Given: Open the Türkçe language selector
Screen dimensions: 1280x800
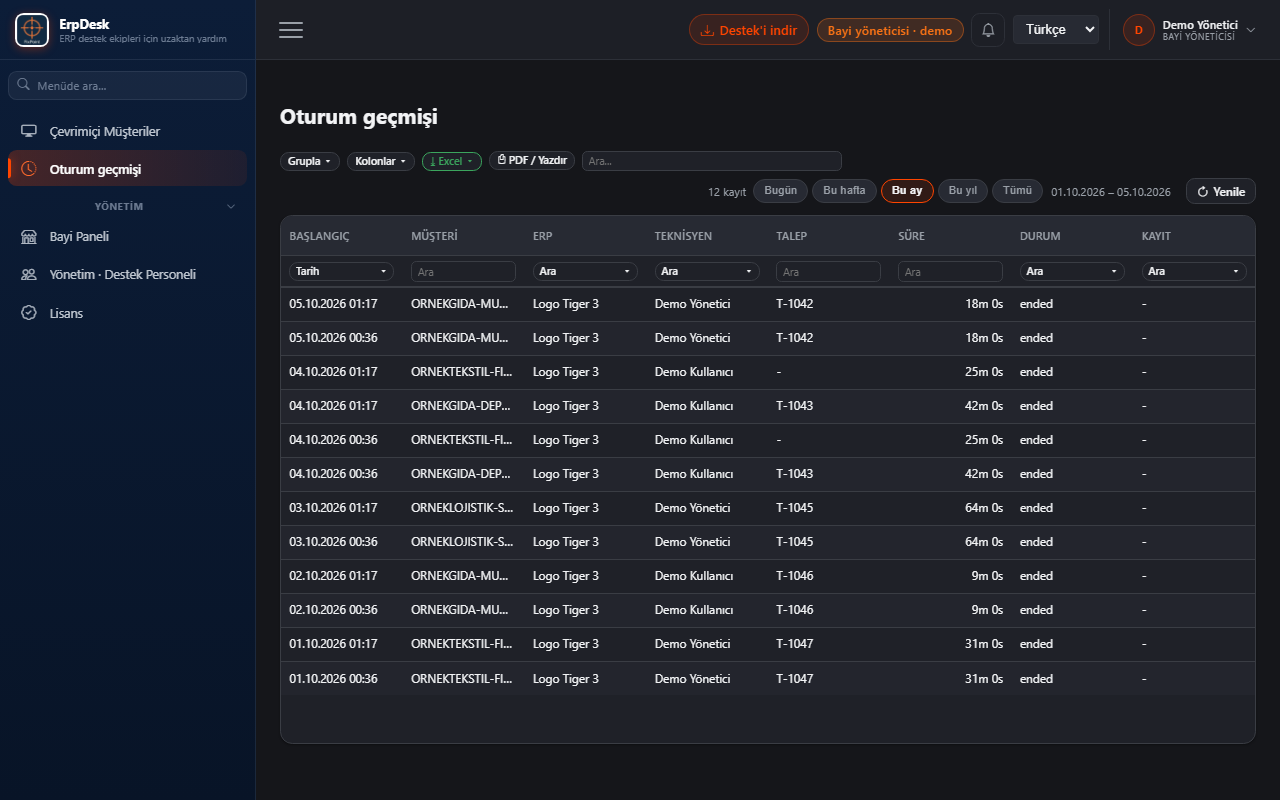Looking at the screenshot, I should [1056, 30].
